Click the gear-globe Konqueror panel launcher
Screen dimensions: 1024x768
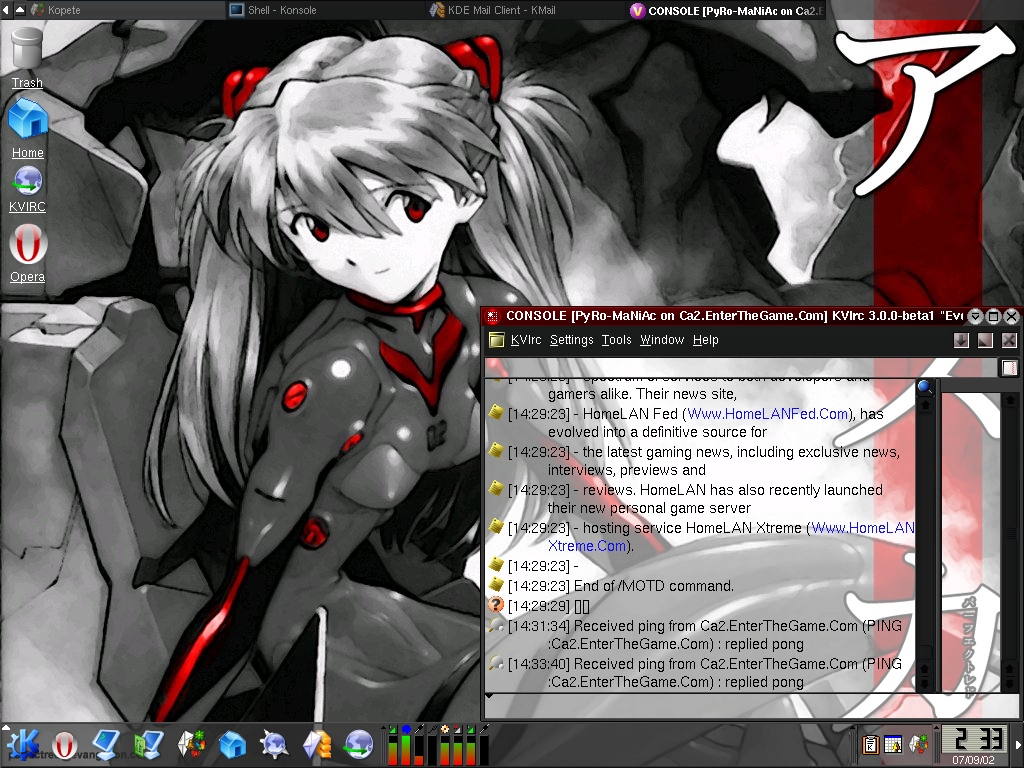coord(274,745)
